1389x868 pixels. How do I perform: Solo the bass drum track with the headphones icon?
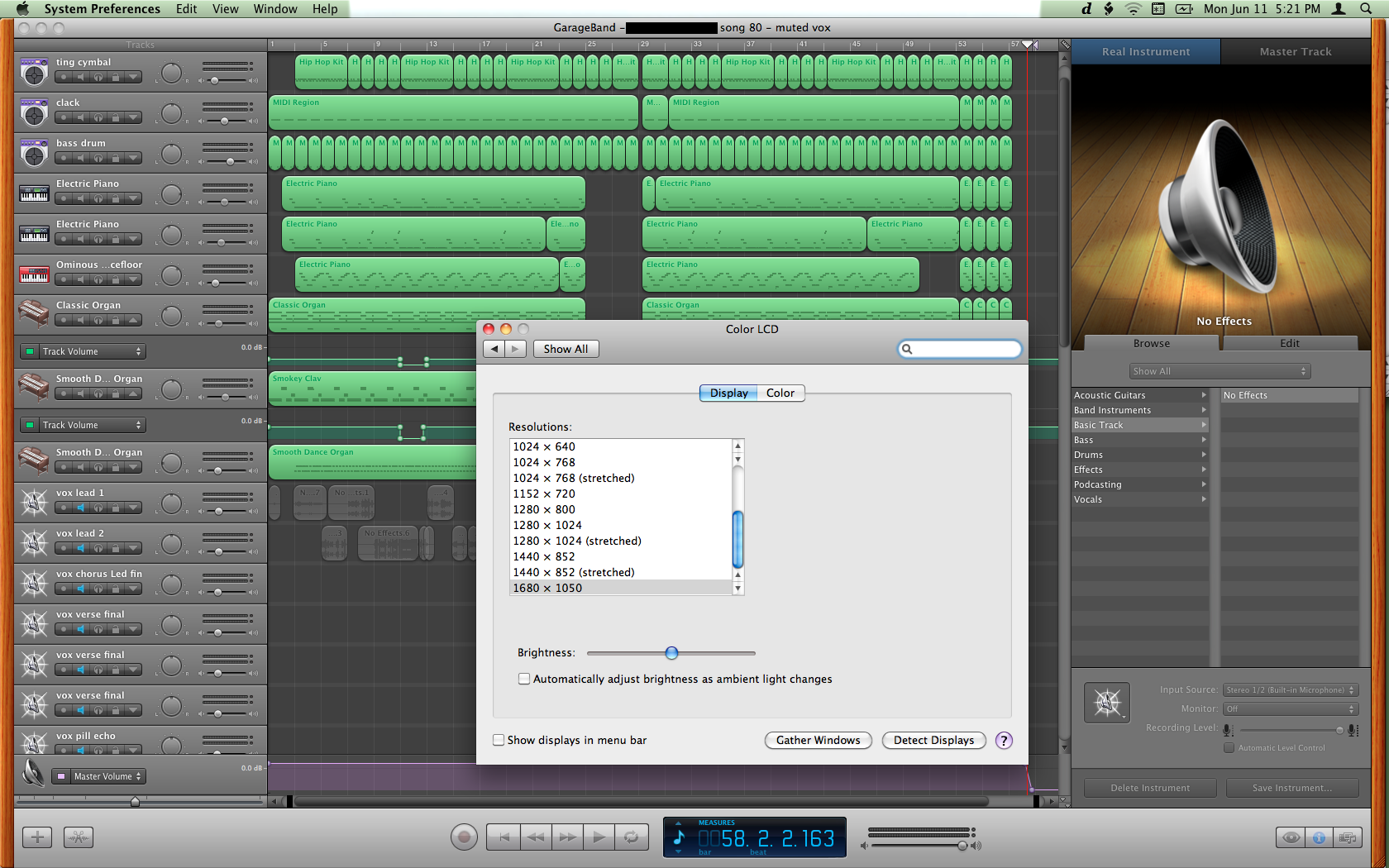click(98, 158)
